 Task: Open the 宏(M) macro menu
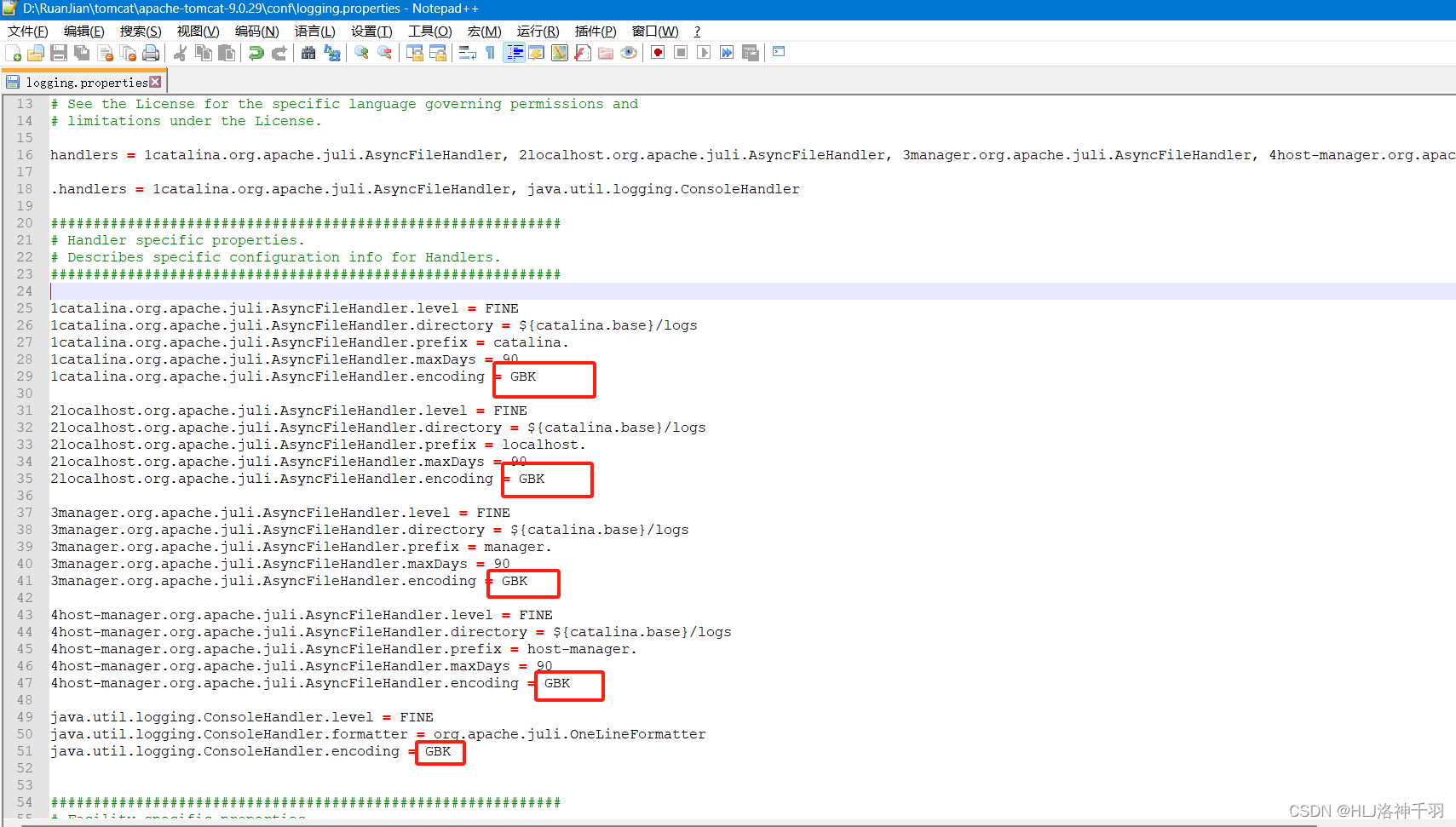484,32
